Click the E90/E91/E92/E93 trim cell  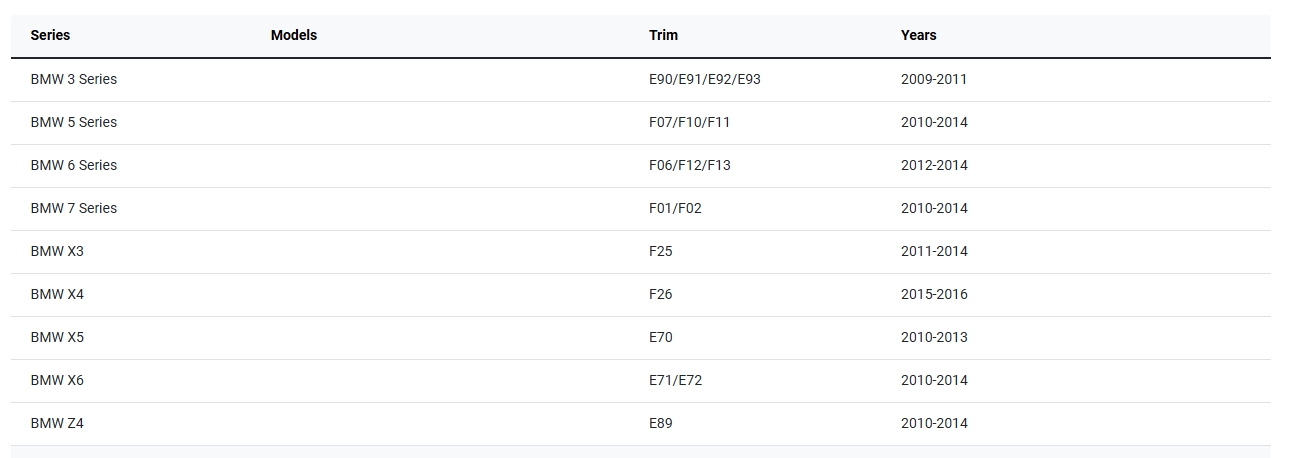(x=704, y=79)
